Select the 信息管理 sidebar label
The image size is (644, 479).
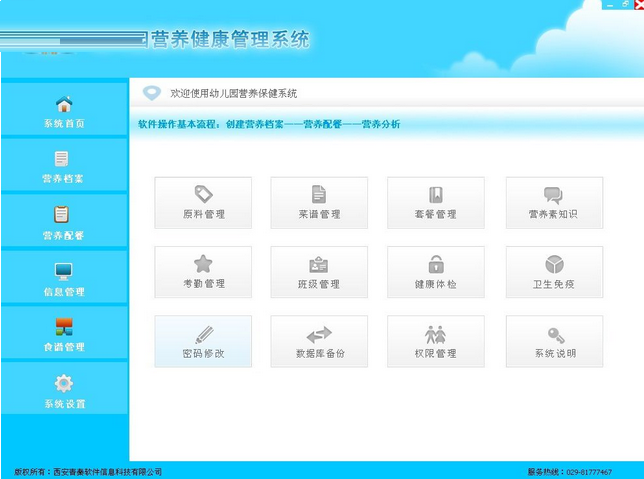(64, 292)
